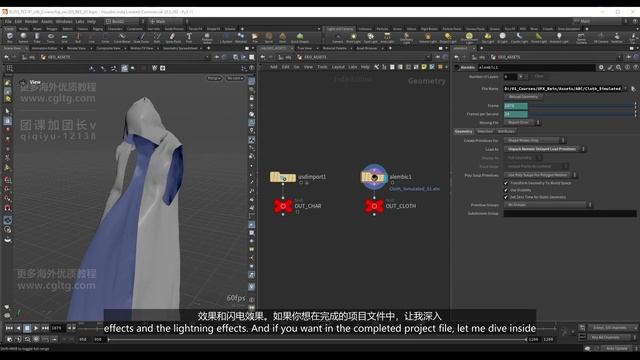Click the headphones audio icon in the left toolbar
Image resolution: width=640 pixels, height=360 pixels.
click(7, 208)
